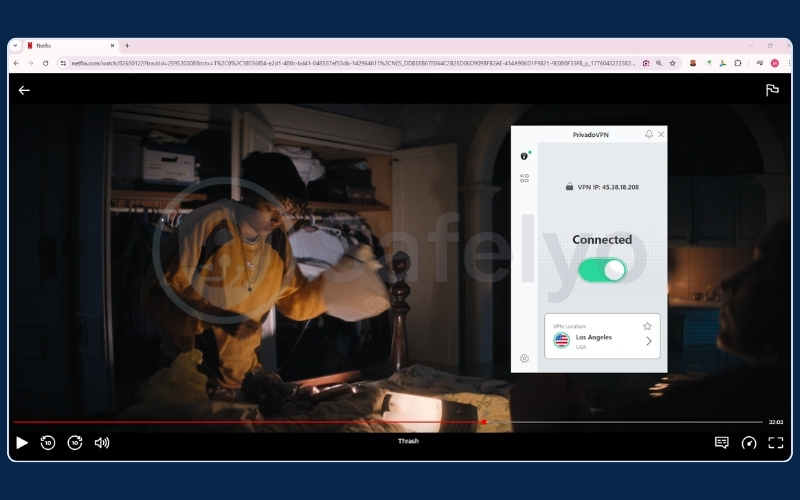The image size is (800, 500).
Task: Click the Connected status text
Action: coord(602,239)
